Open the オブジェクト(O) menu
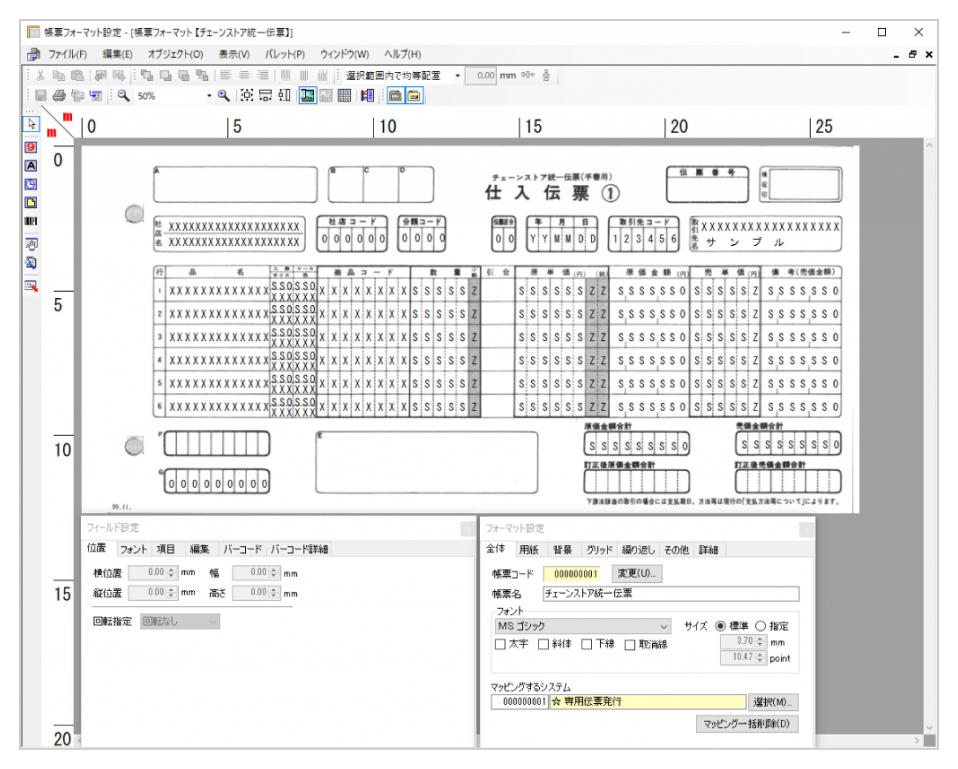Image resolution: width=958 pixels, height=769 pixels. (175, 54)
